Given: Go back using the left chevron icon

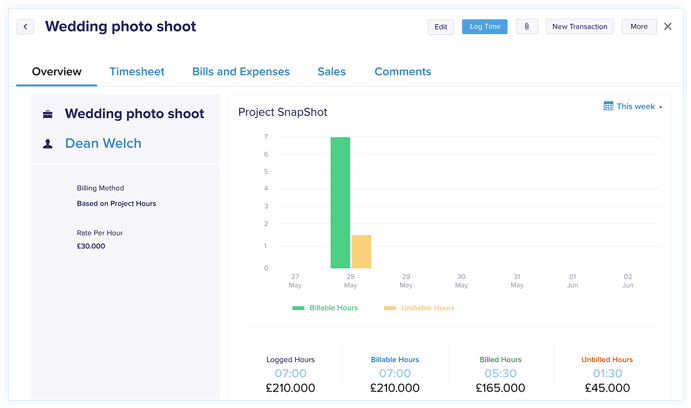Looking at the screenshot, I should click(26, 27).
